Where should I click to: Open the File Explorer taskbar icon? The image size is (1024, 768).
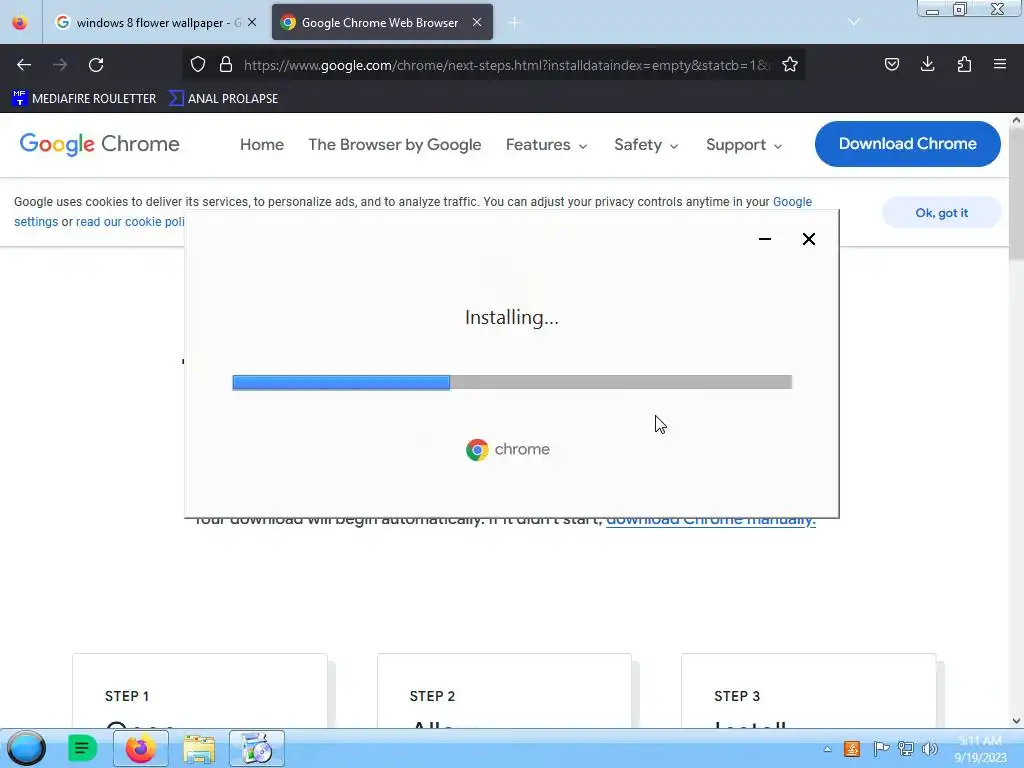[x=199, y=748]
